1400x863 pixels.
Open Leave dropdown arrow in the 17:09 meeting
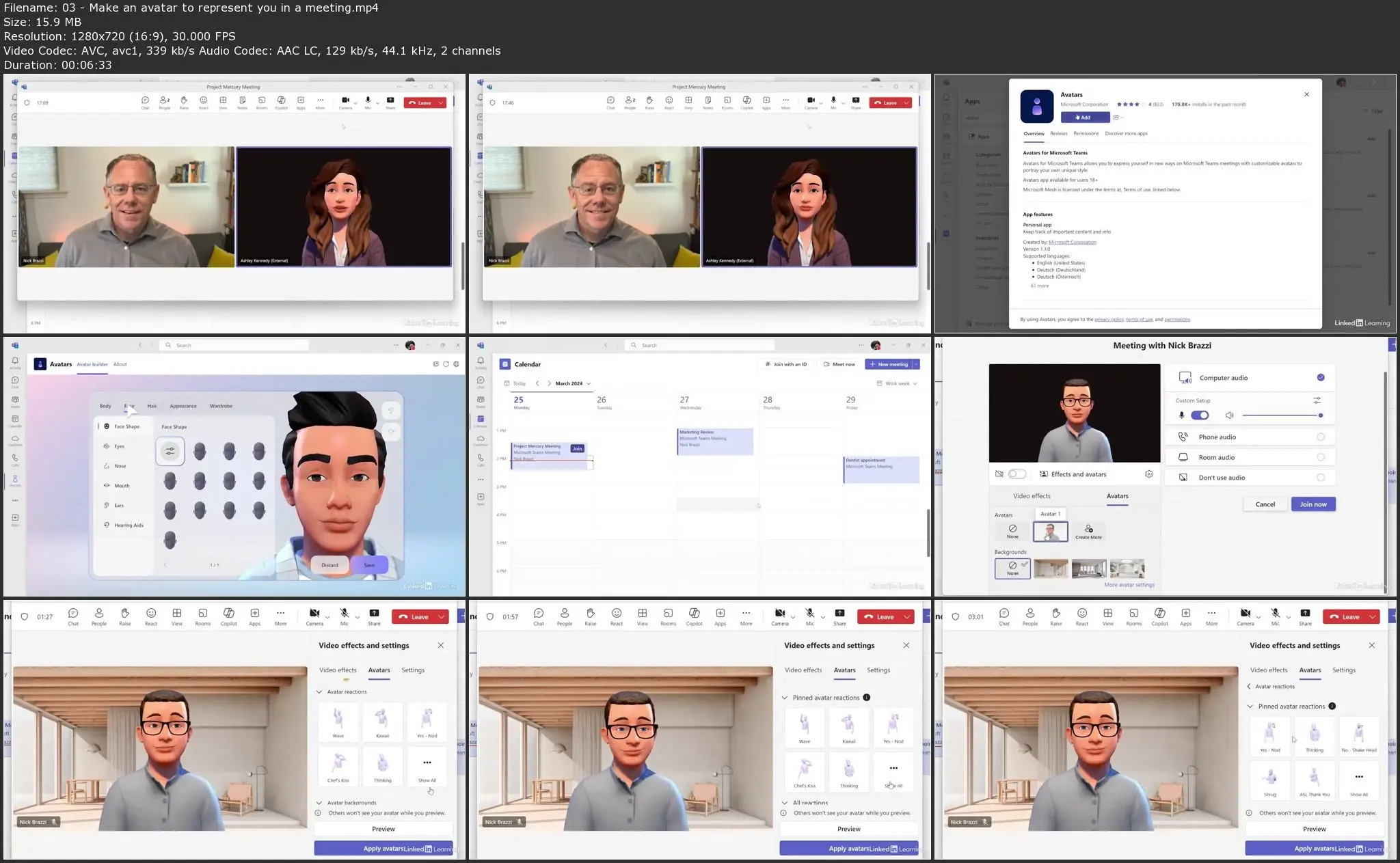click(441, 102)
